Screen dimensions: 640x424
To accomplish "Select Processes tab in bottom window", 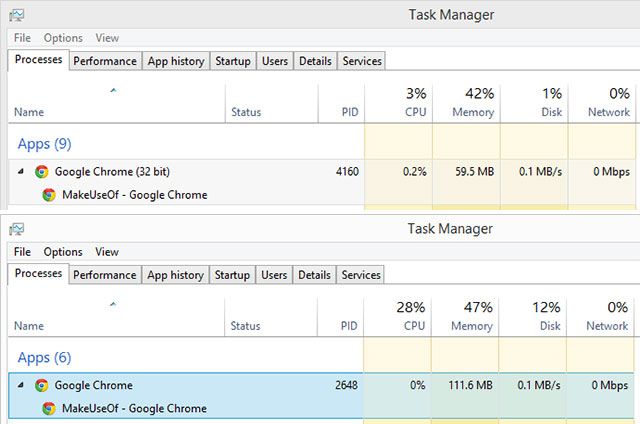I will point(38,273).
